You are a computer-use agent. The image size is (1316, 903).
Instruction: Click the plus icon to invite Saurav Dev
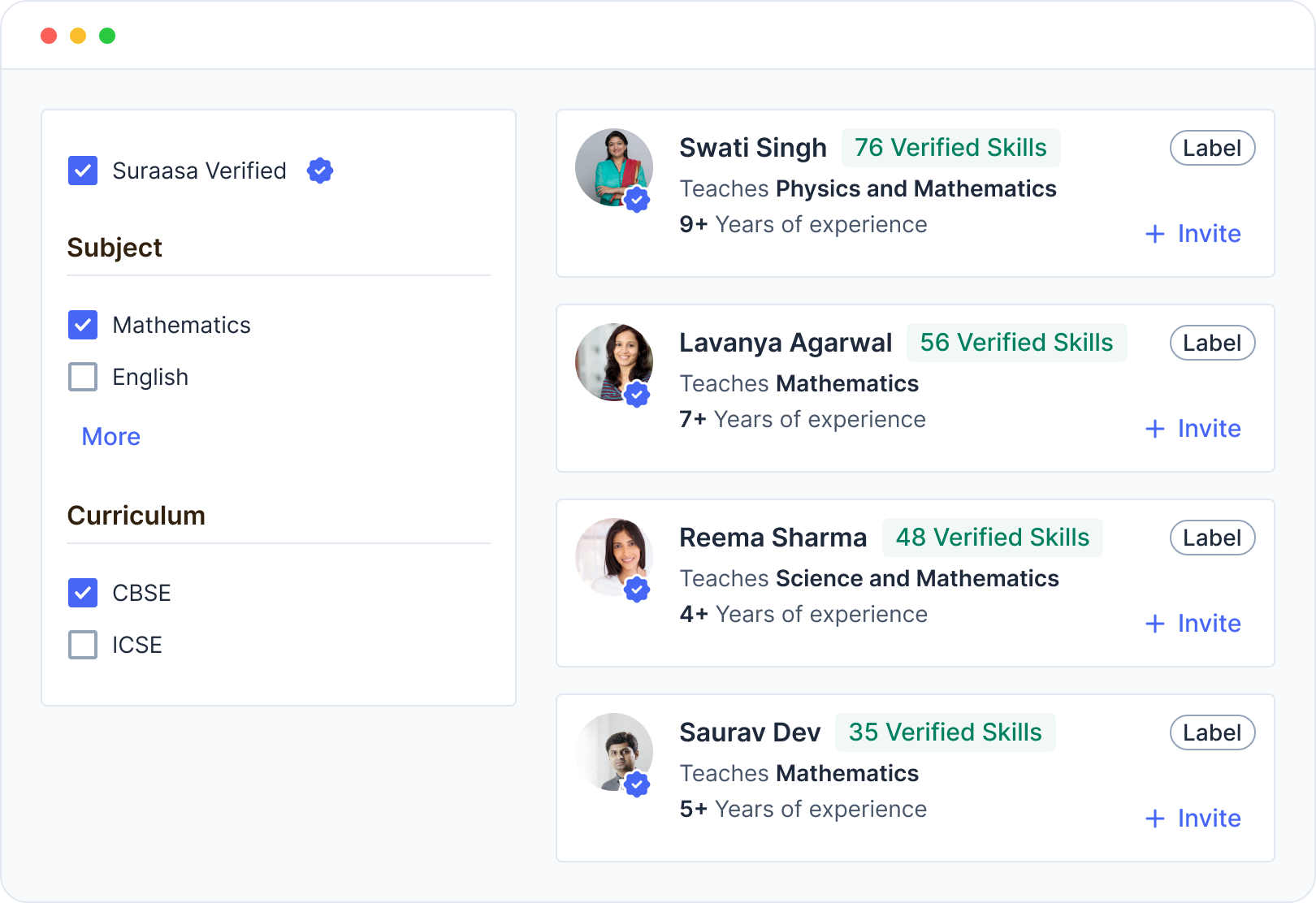tap(1155, 819)
